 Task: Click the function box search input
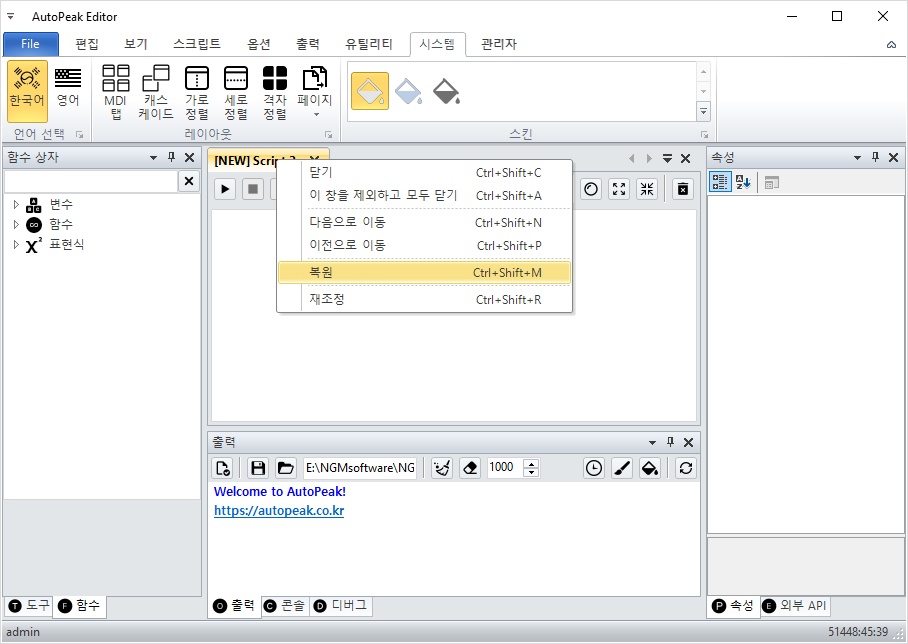click(x=91, y=181)
